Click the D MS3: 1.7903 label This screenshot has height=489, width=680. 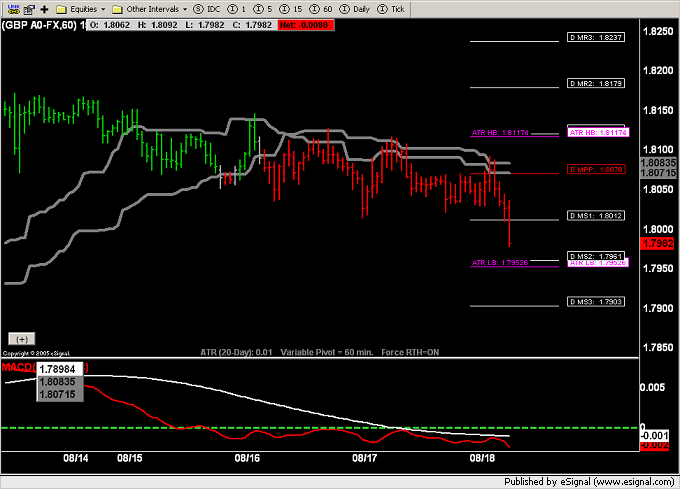pos(596,302)
